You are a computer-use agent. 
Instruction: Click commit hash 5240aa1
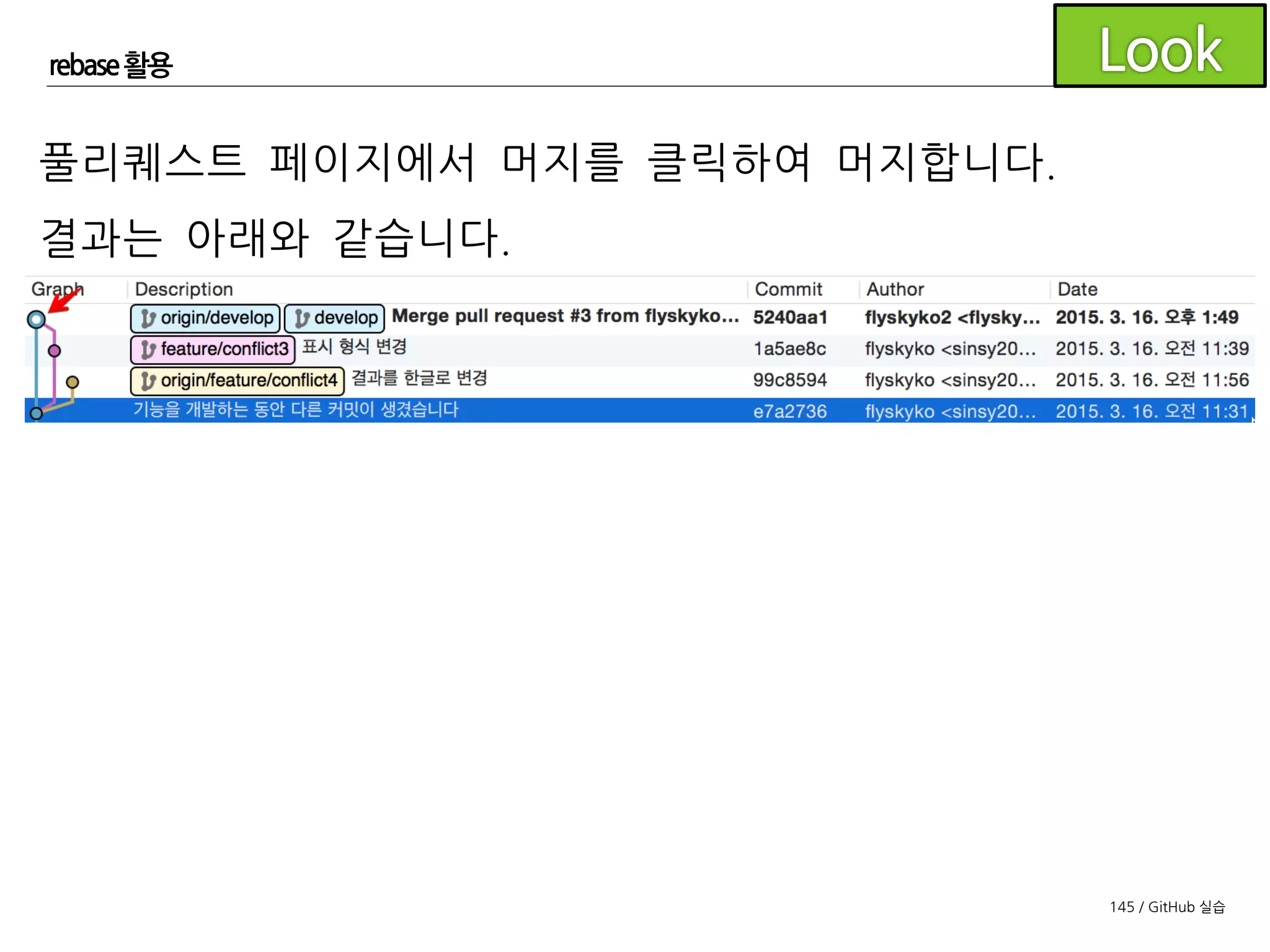pos(790,317)
